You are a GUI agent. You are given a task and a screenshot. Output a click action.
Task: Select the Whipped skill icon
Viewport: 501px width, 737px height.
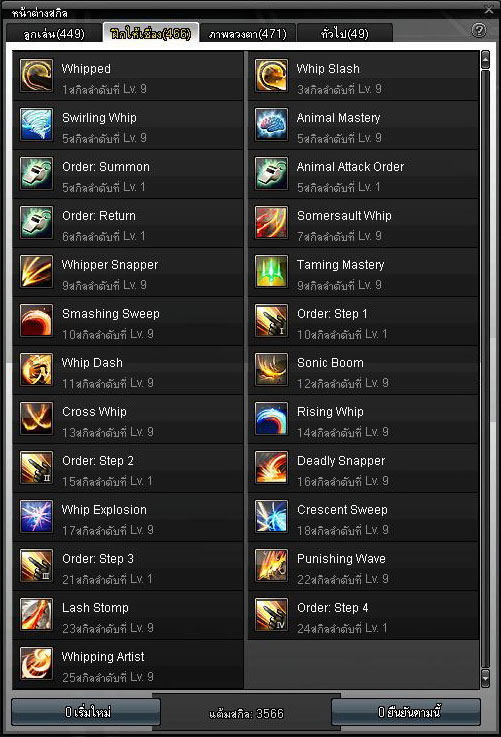(x=36, y=76)
